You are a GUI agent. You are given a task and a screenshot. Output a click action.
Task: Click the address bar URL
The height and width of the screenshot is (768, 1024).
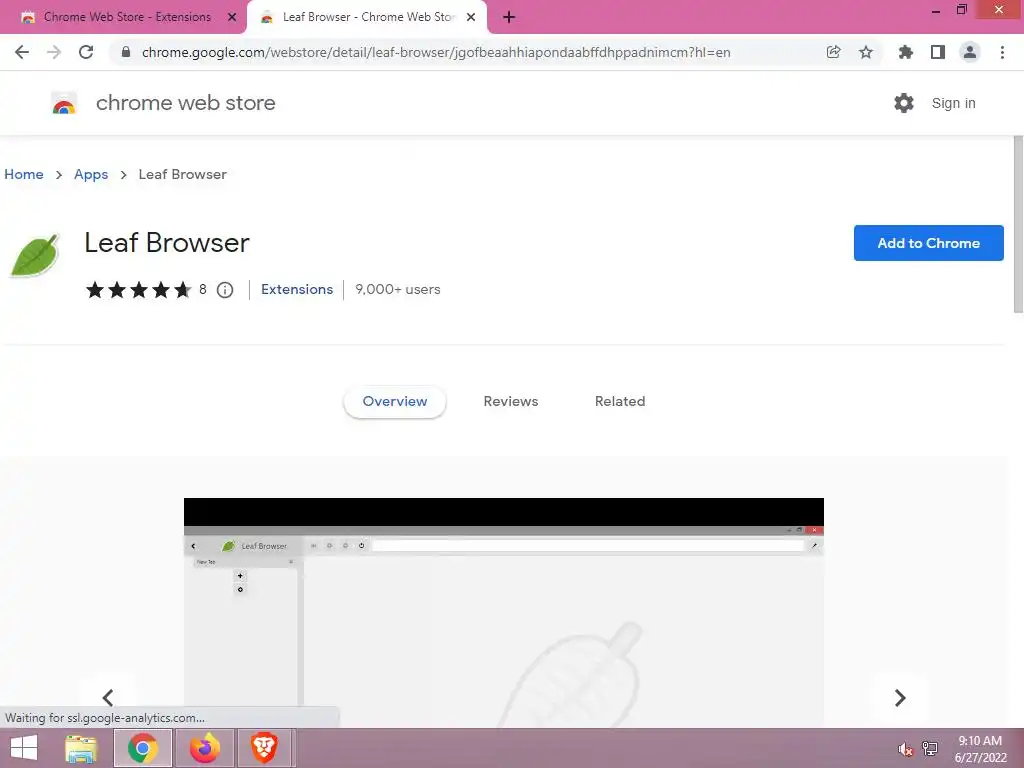coord(436,52)
